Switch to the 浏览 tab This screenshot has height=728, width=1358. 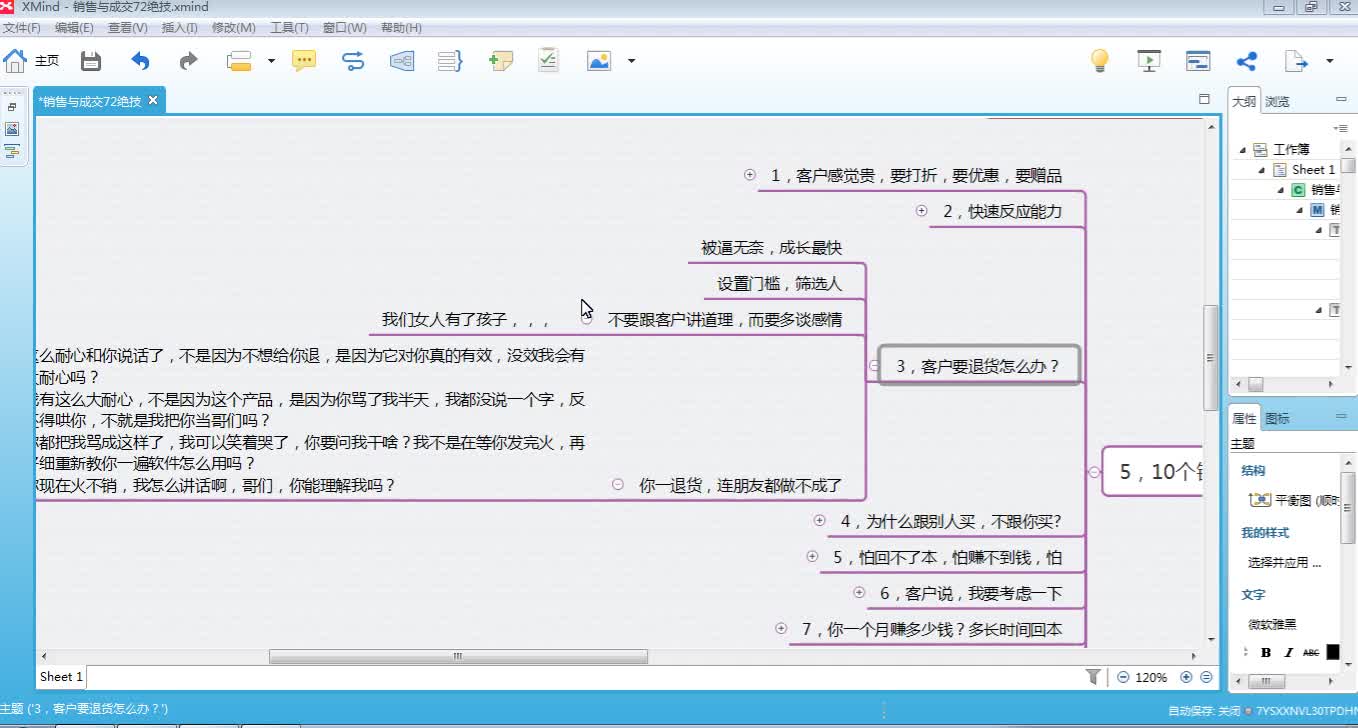tap(1277, 101)
